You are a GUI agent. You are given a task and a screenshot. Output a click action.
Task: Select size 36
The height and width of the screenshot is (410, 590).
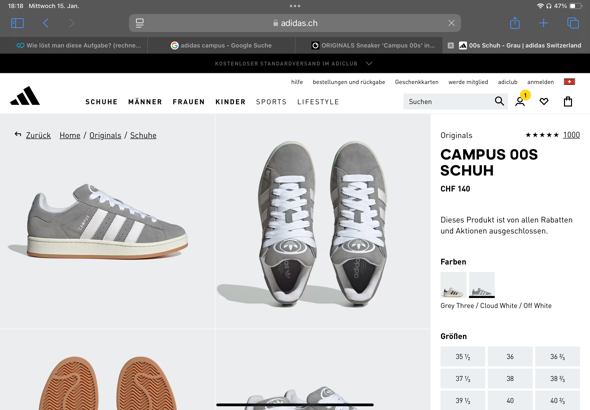point(510,356)
